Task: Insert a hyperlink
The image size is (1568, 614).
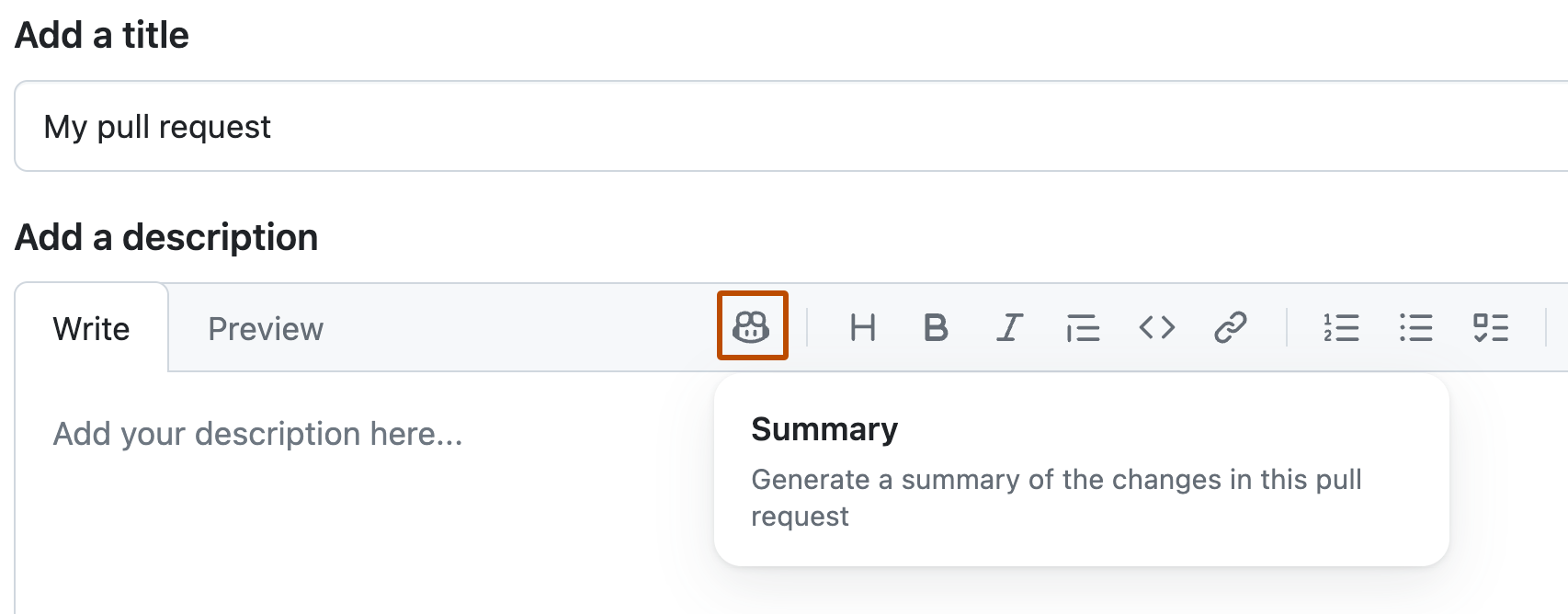Action: point(1231,327)
